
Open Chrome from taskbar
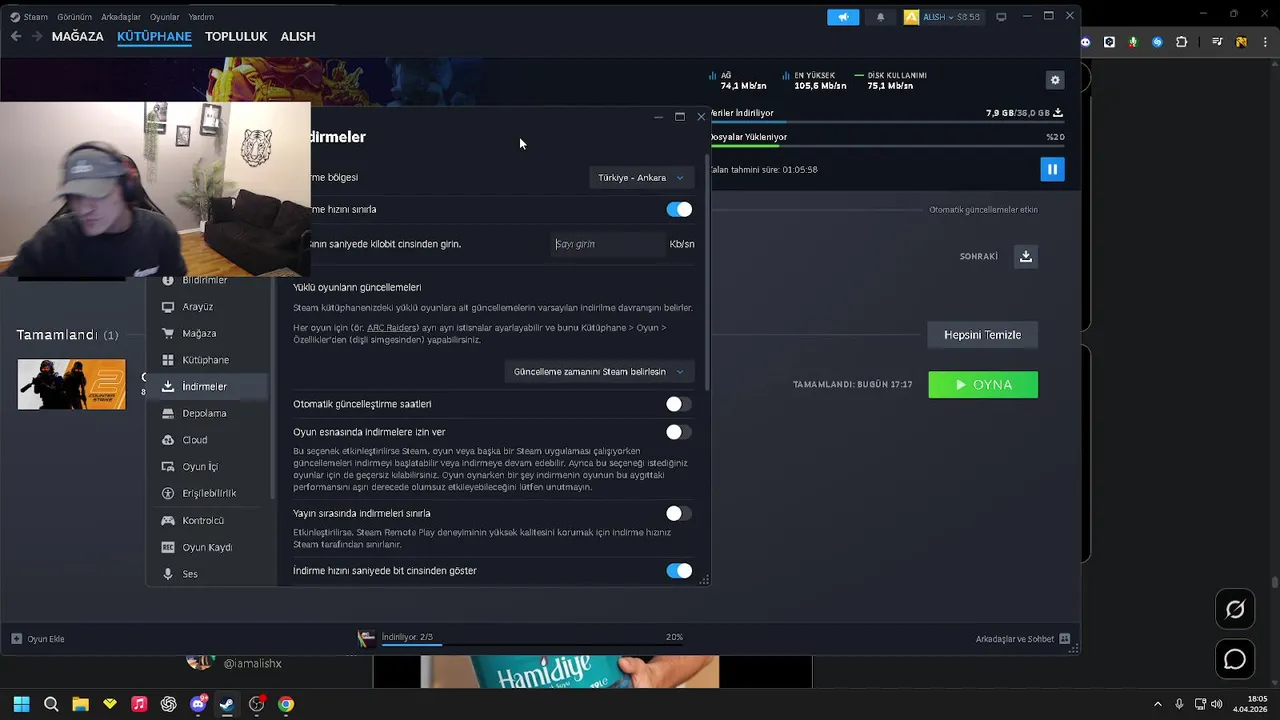tap(286, 704)
